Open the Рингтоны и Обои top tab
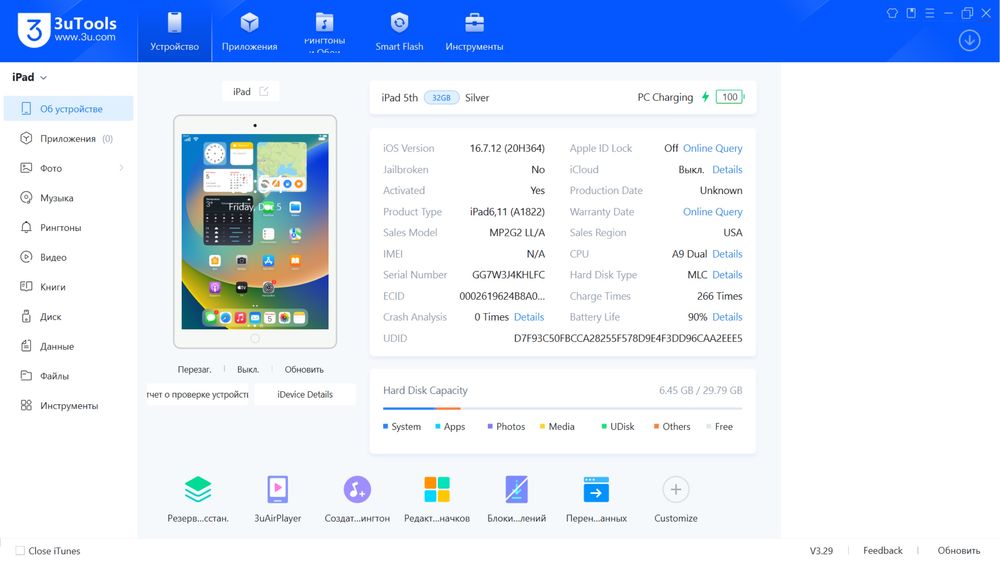Viewport: 1000px width, 562px height. pos(324,31)
